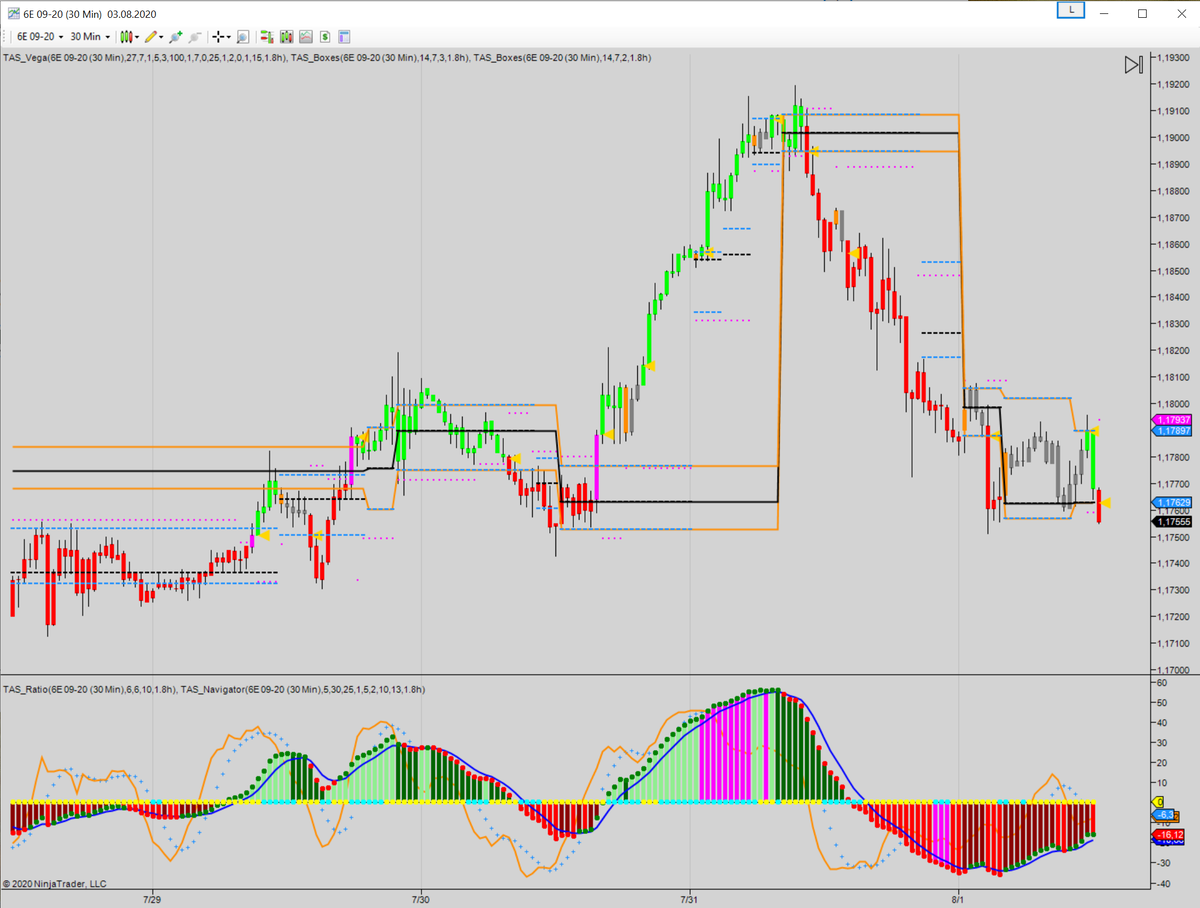The image size is (1200, 908).
Task: Select the crosshair cursor icon
Action: (217, 36)
